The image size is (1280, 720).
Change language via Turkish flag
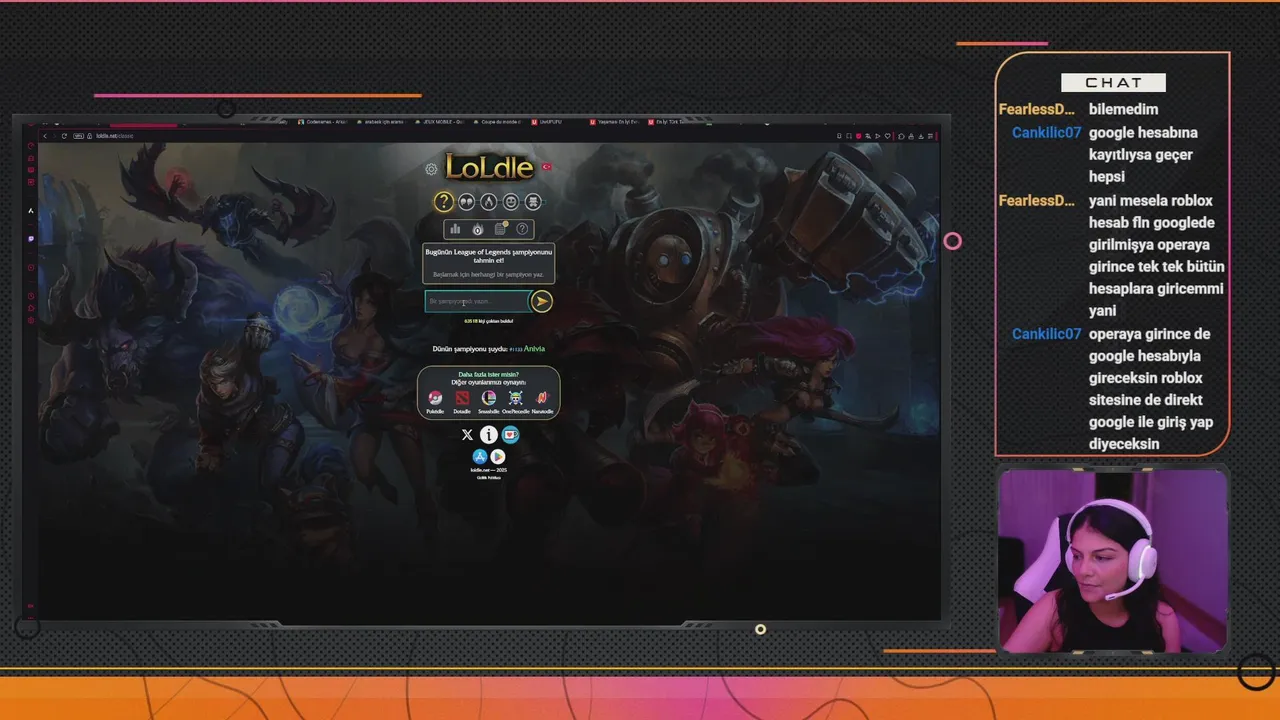(546, 167)
